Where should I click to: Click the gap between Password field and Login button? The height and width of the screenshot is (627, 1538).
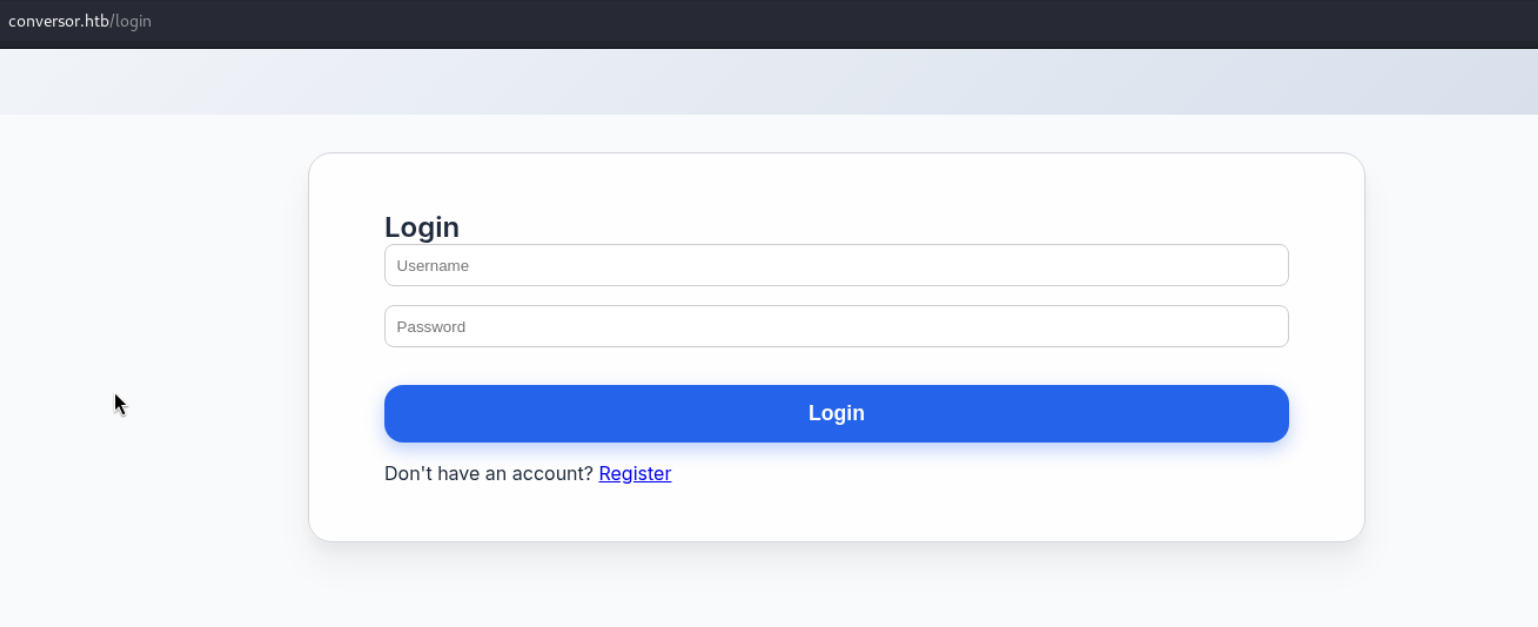(836, 366)
